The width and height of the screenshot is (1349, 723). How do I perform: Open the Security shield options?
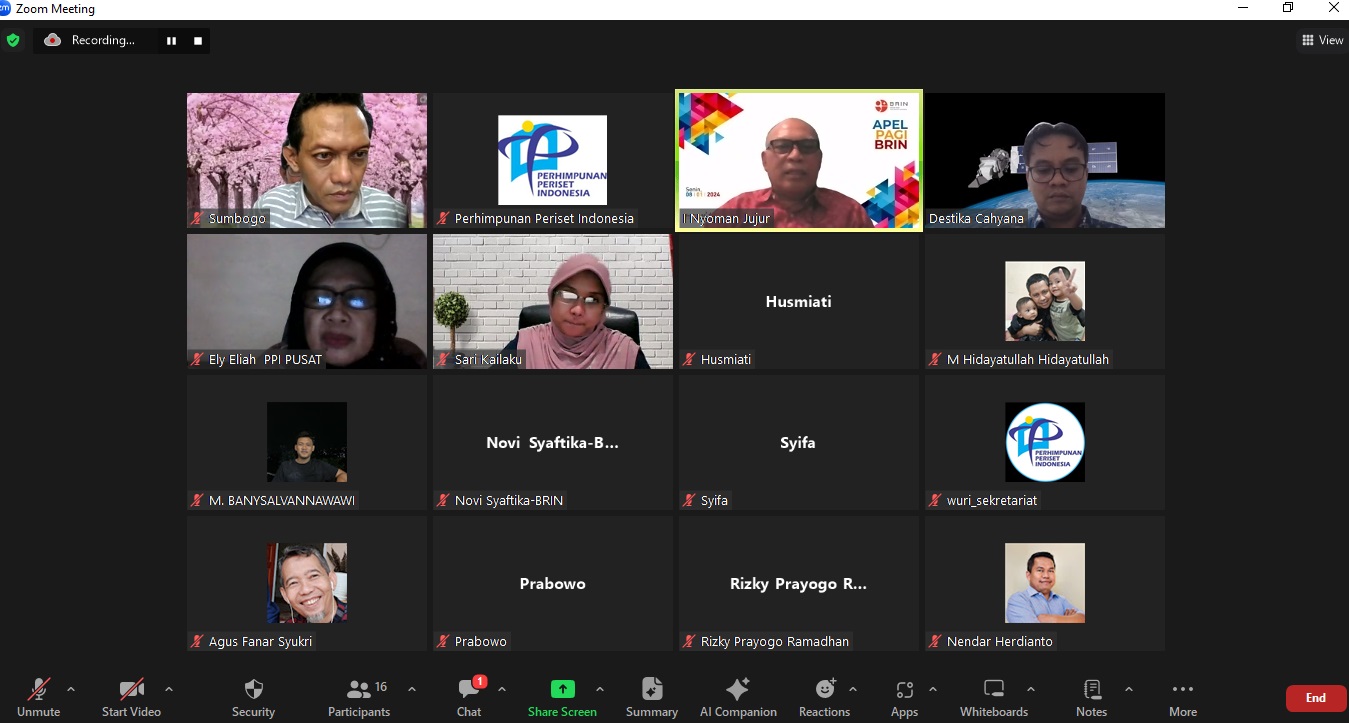[253, 697]
